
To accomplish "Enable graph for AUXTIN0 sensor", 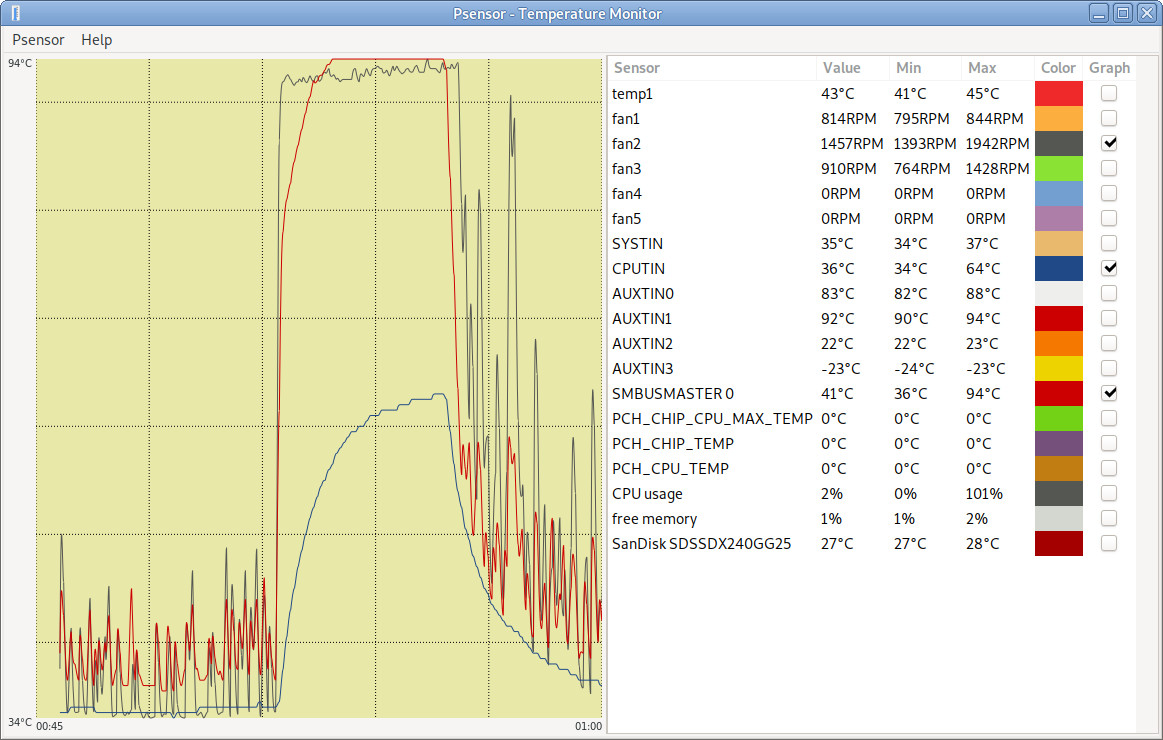I will click(1109, 294).
